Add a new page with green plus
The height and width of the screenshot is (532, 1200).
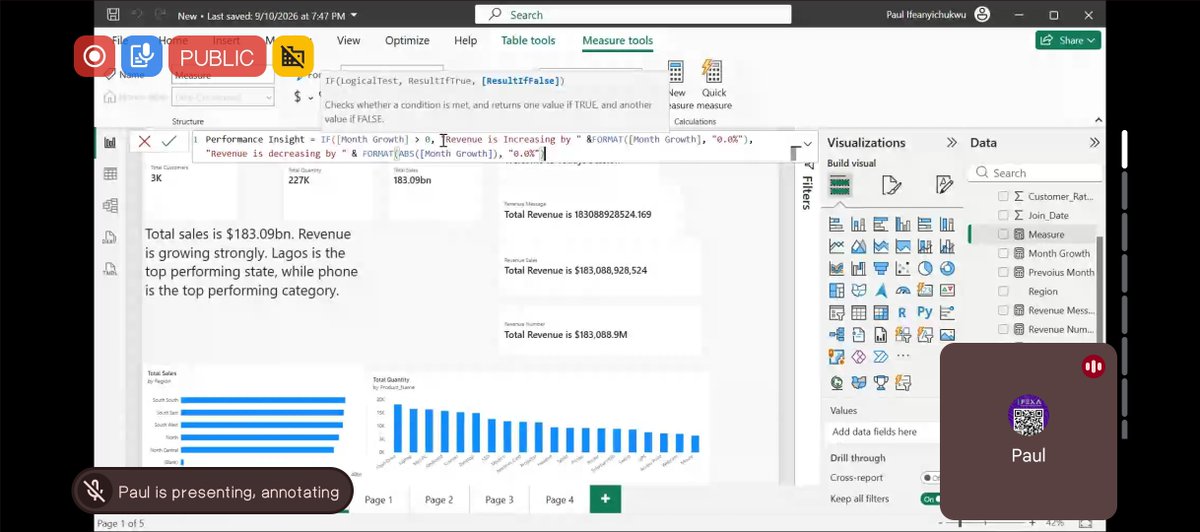(605, 498)
